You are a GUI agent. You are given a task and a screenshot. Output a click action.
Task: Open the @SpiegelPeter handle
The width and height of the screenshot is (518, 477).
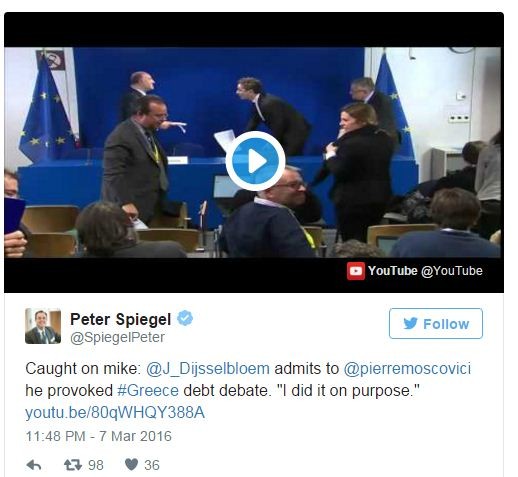pyautogui.click(x=117, y=337)
